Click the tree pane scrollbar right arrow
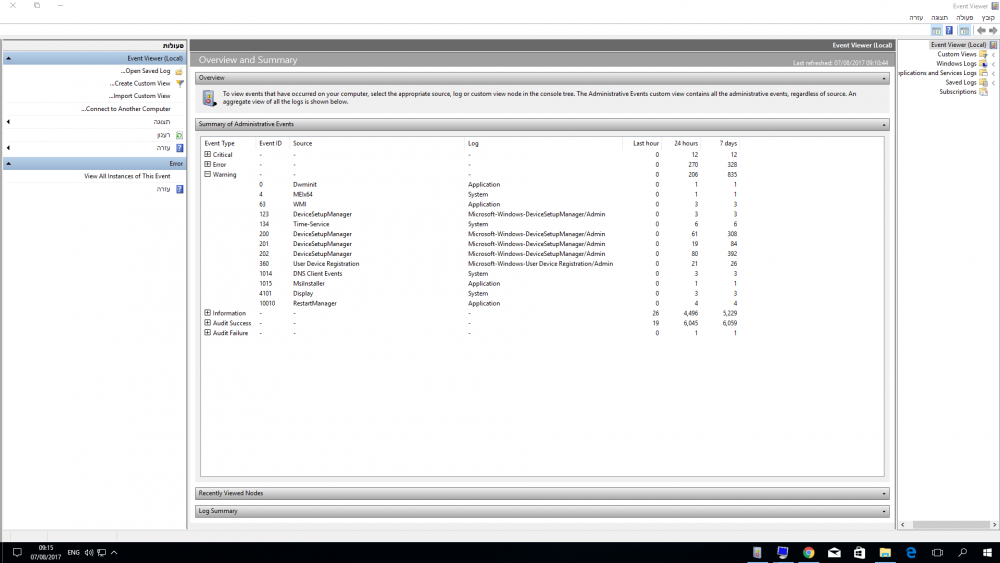The image size is (1000, 563). coord(994,525)
